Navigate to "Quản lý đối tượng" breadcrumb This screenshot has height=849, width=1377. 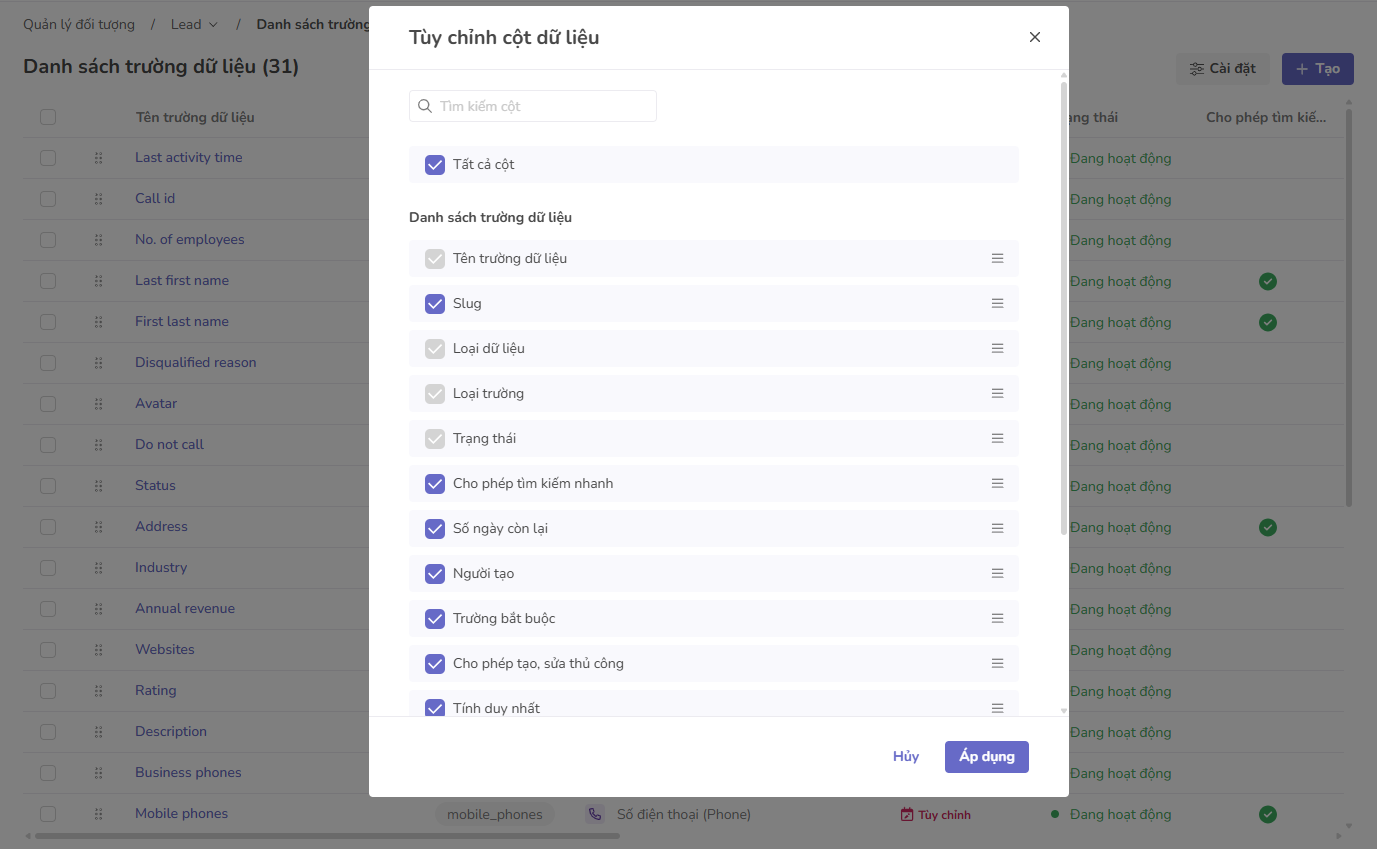click(x=79, y=24)
